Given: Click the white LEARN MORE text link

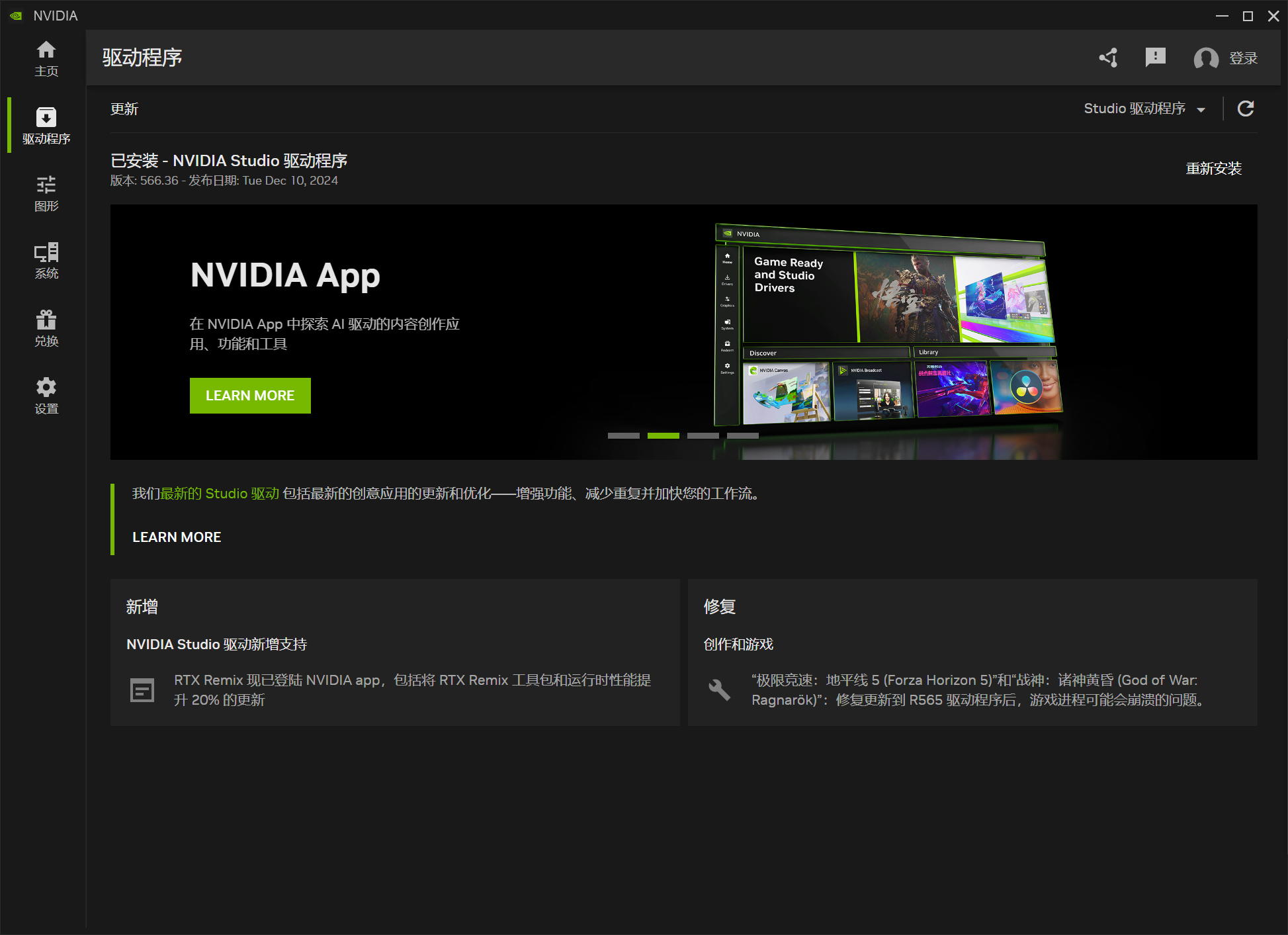Looking at the screenshot, I should pyautogui.click(x=177, y=537).
